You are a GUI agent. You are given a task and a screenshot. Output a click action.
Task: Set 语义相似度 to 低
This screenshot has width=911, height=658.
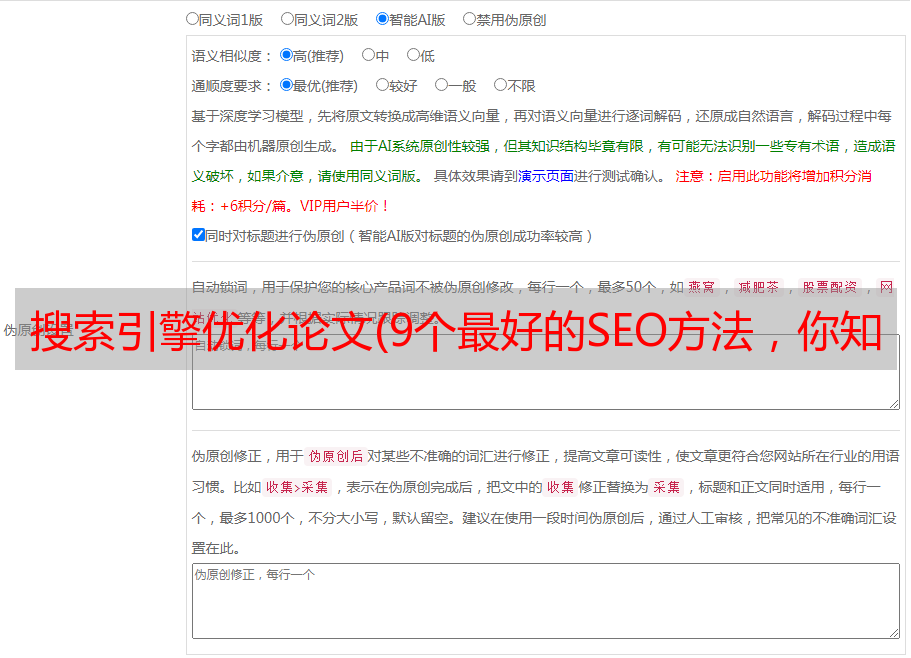(x=413, y=55)
